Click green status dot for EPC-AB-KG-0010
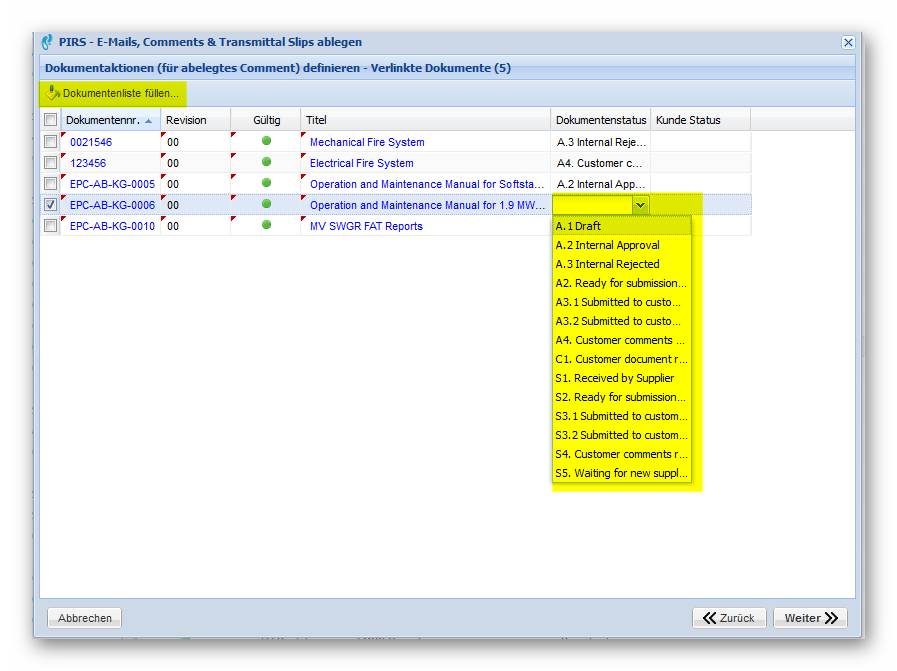The image size is (897, 671). [266, 225]
